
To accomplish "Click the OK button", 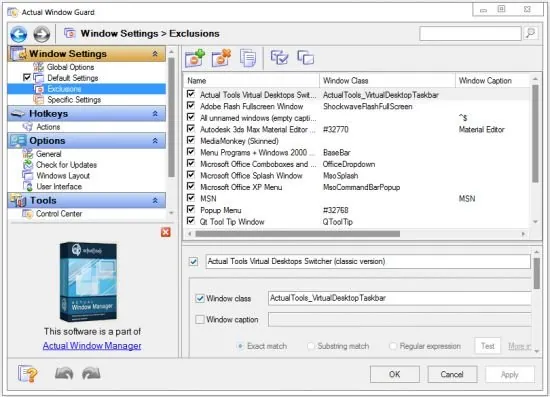I will pyautogui.click(x=395, y=374).
